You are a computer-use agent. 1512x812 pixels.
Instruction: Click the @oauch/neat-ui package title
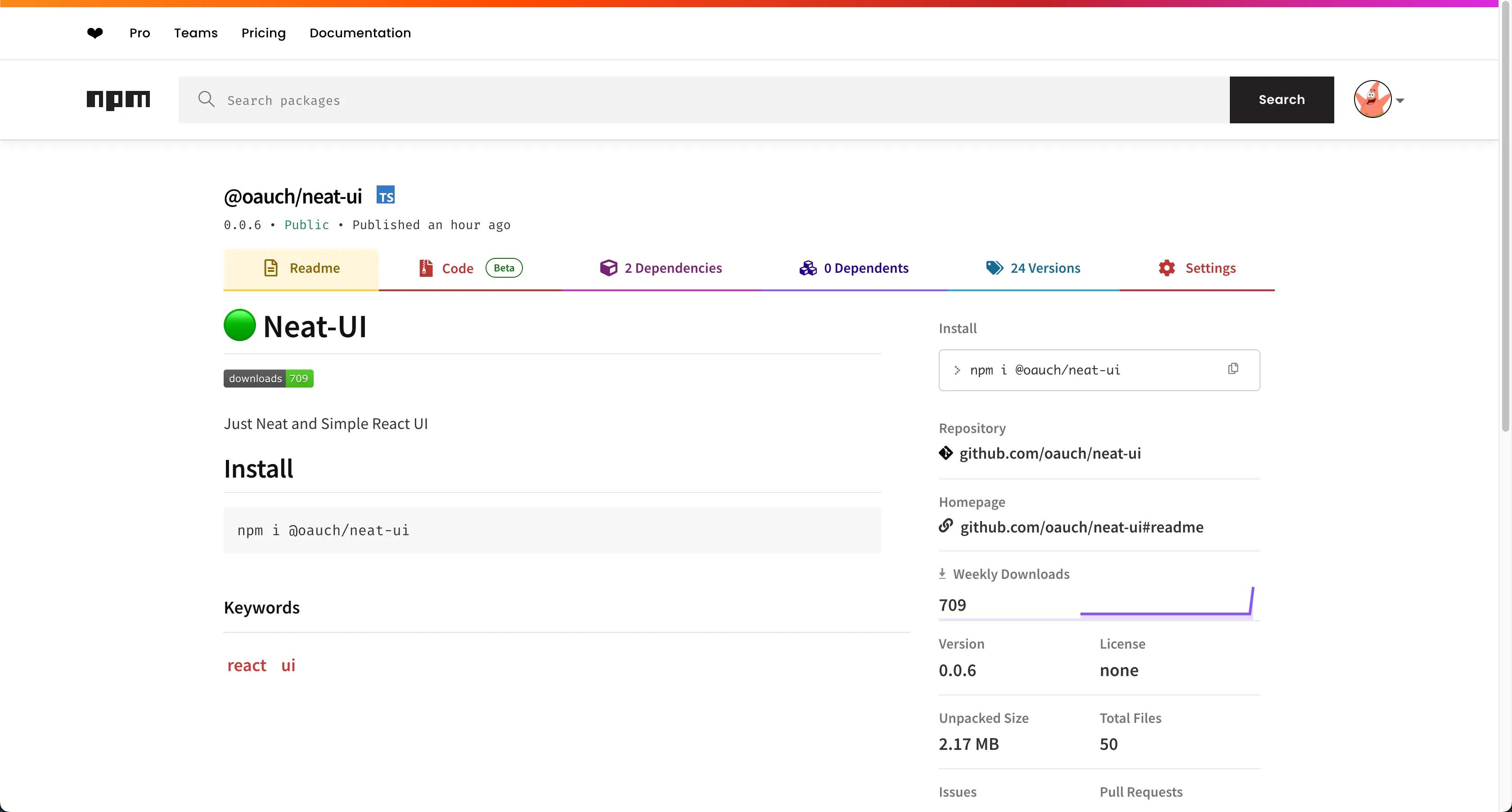tap(293, 196)
